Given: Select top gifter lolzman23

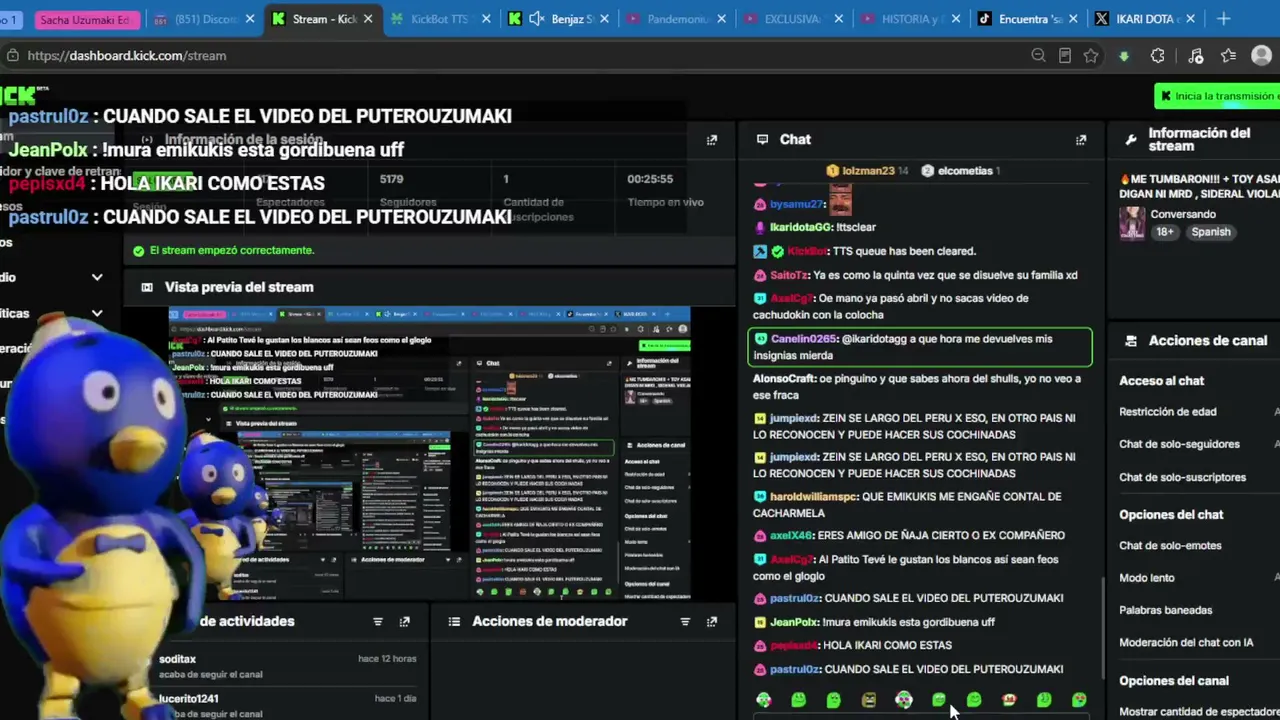Looking at the screenshot, I should point(867,171).
